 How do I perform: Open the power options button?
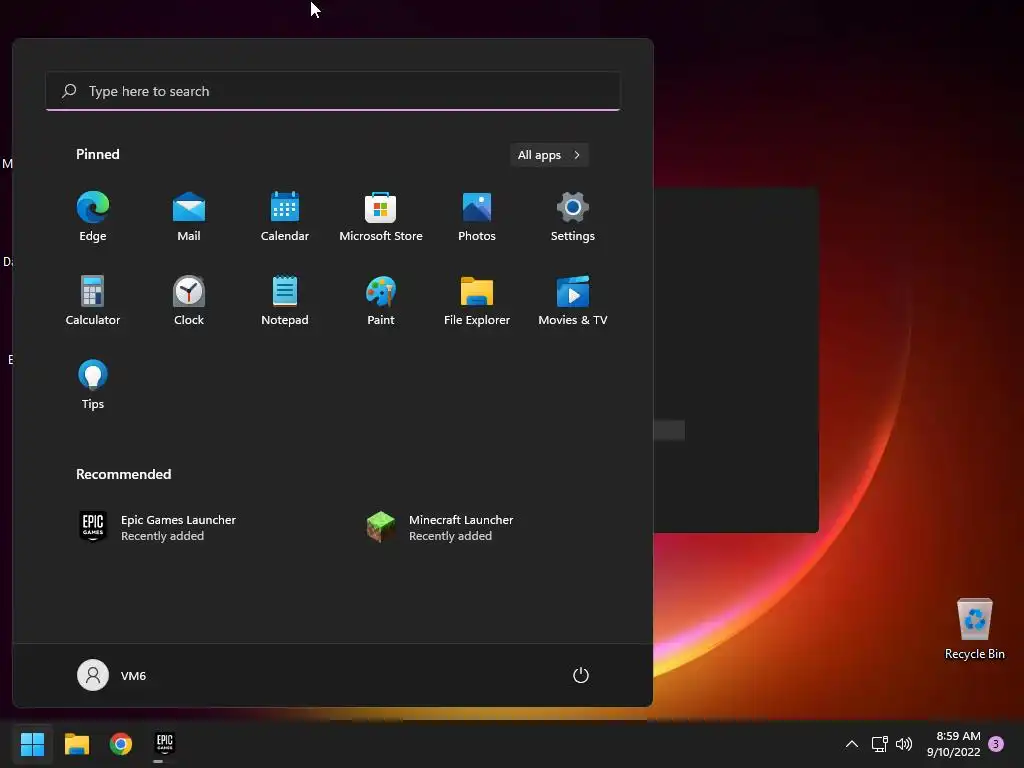(x=581, y=675)
